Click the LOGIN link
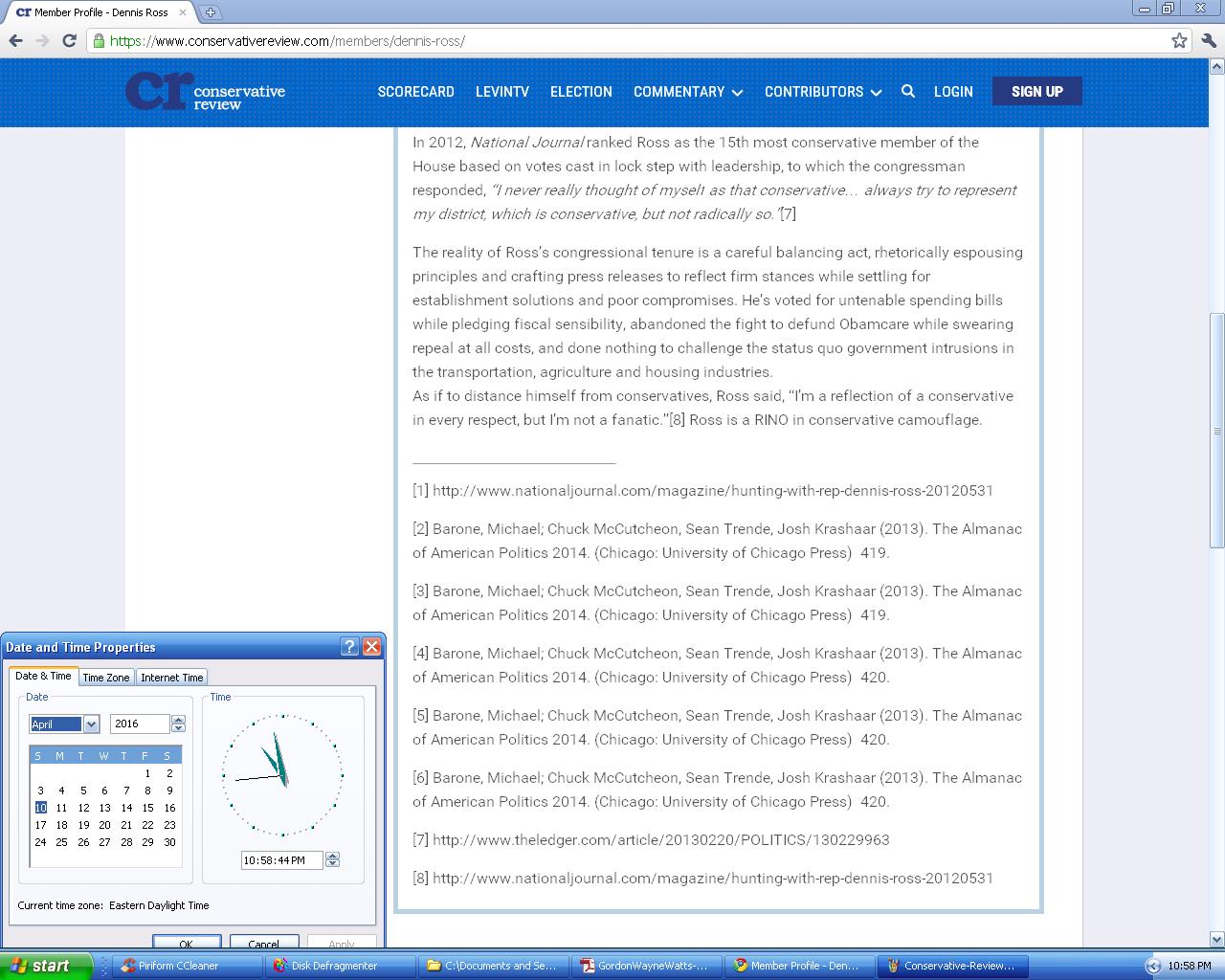 tap(953, 91)
